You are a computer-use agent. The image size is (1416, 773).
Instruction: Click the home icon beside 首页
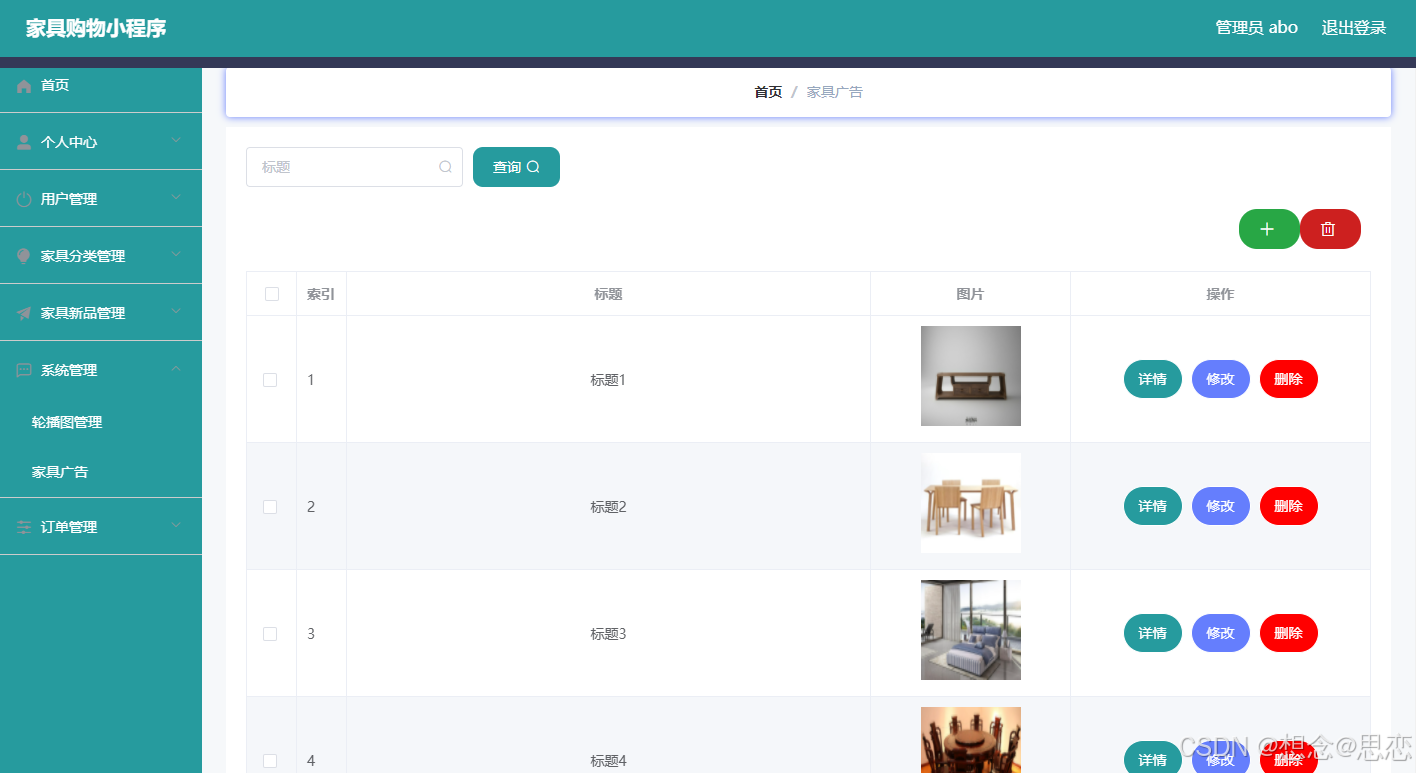[24, 86]
